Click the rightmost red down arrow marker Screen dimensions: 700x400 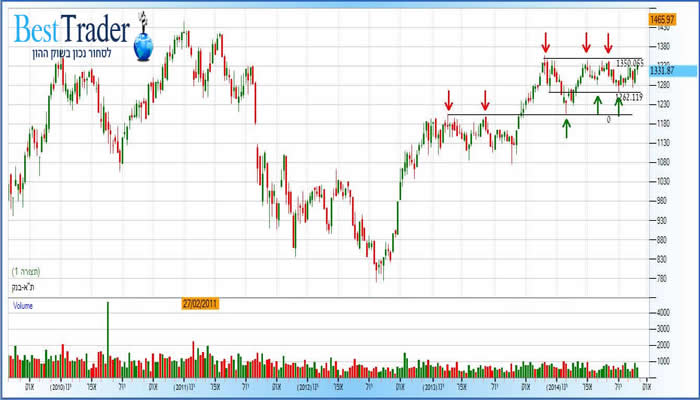coord(607,42)
